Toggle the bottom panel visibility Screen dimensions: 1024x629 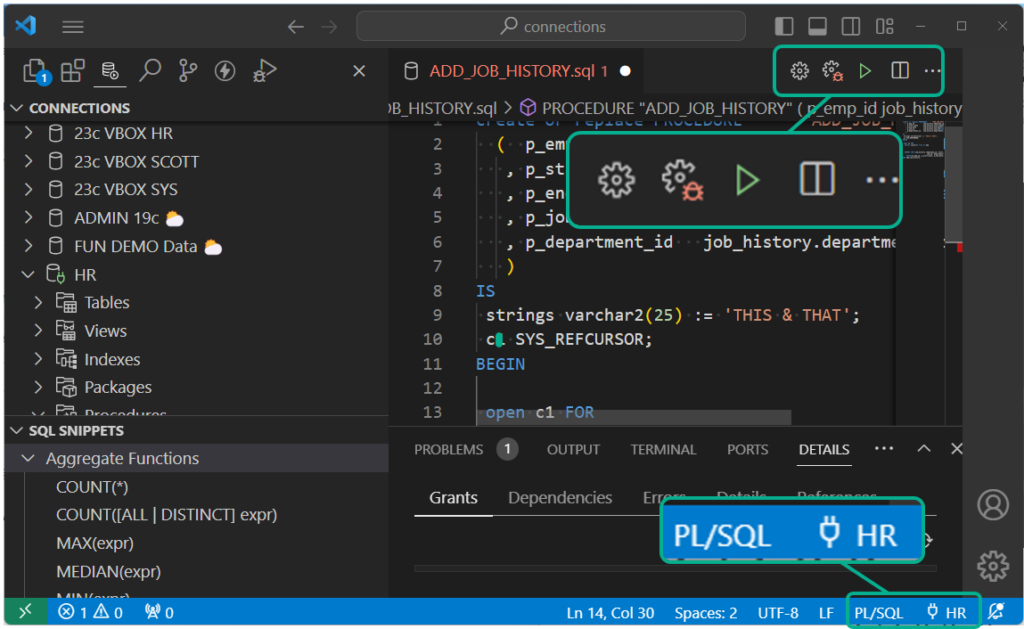click(817, 26)
